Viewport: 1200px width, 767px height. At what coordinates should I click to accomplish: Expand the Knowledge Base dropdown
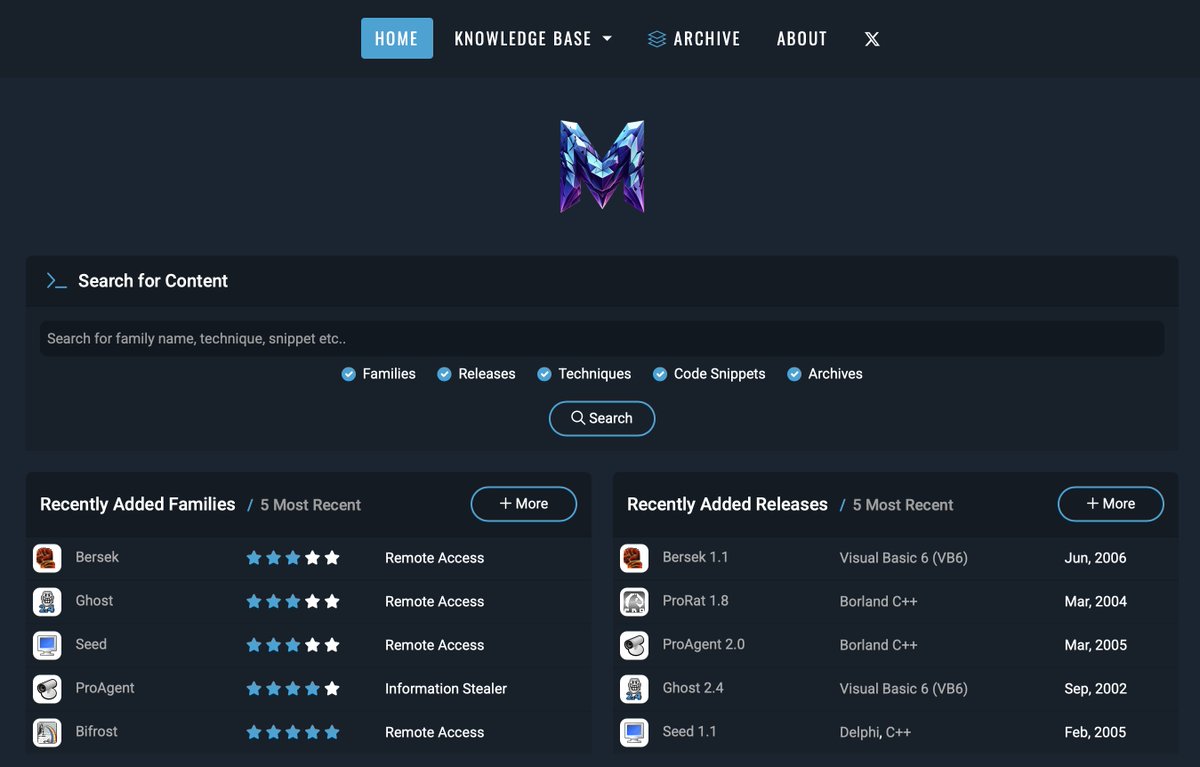pyautogui.click(x=533, y=38)
